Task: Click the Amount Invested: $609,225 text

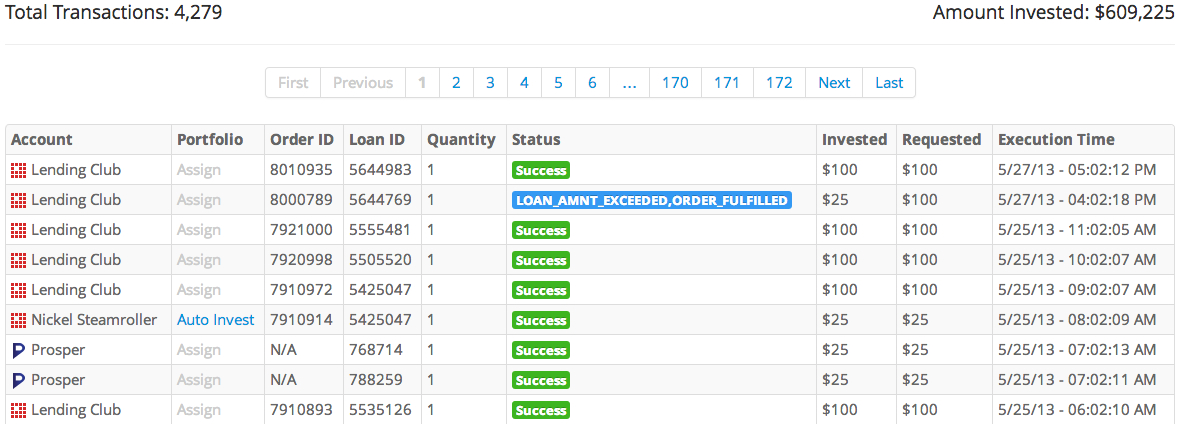Action: pos(1054,14)
